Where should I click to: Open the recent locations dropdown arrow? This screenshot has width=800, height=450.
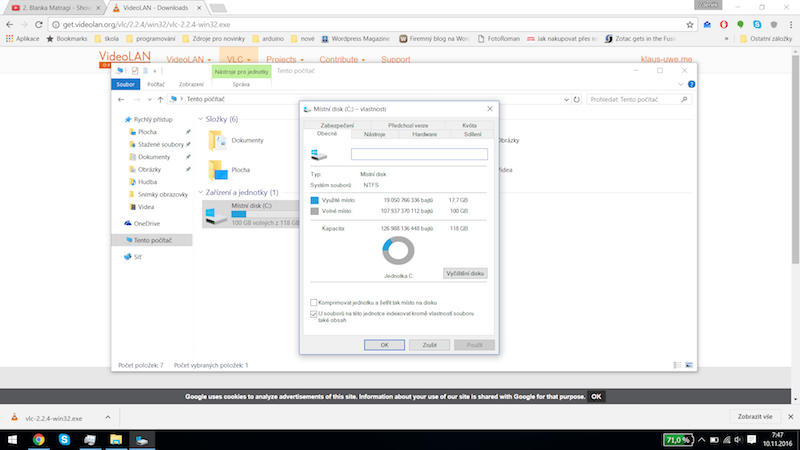pyautogui.click(x=148, y=99)
